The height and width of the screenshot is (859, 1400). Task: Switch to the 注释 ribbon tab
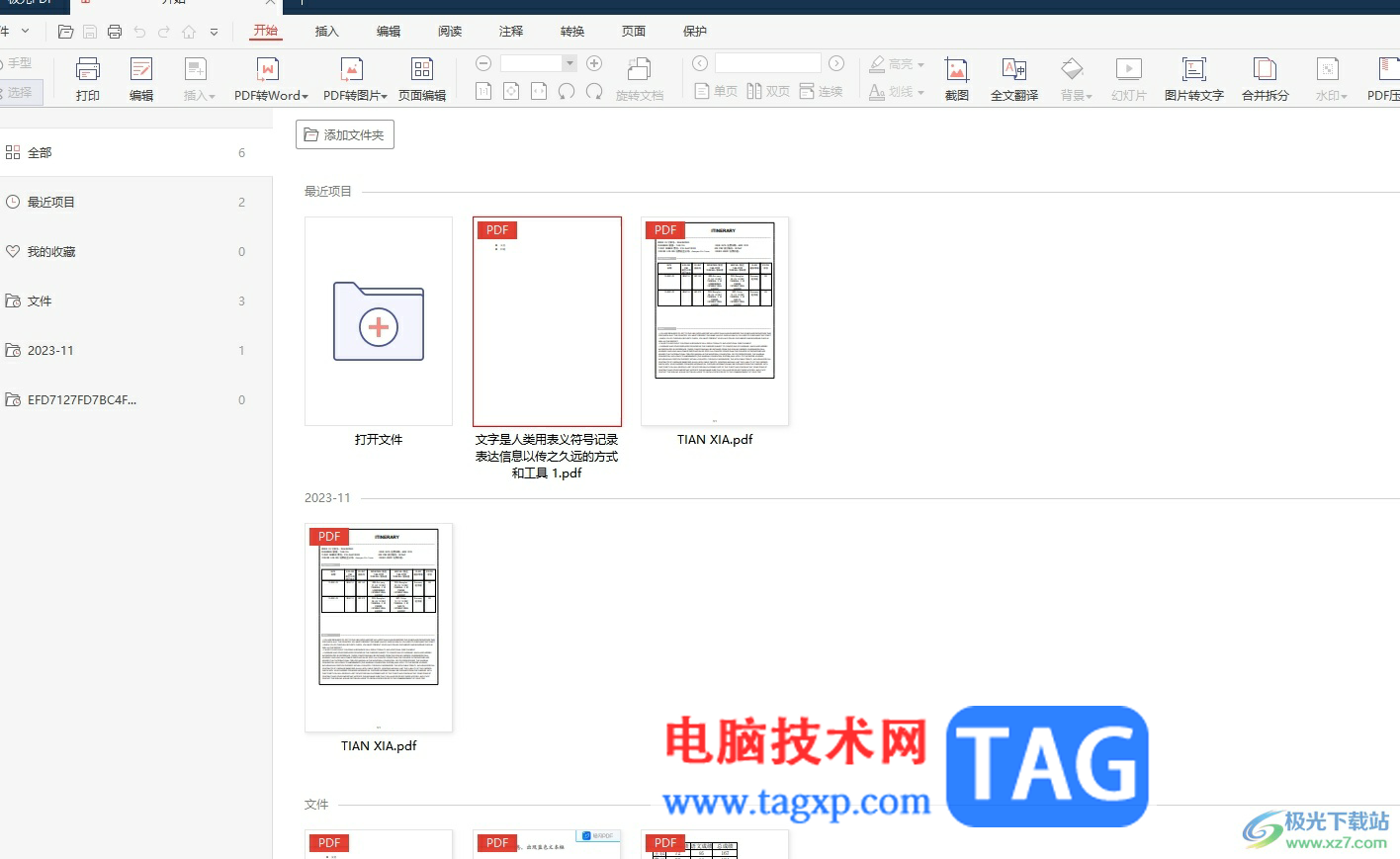click(x=511, y=32)
